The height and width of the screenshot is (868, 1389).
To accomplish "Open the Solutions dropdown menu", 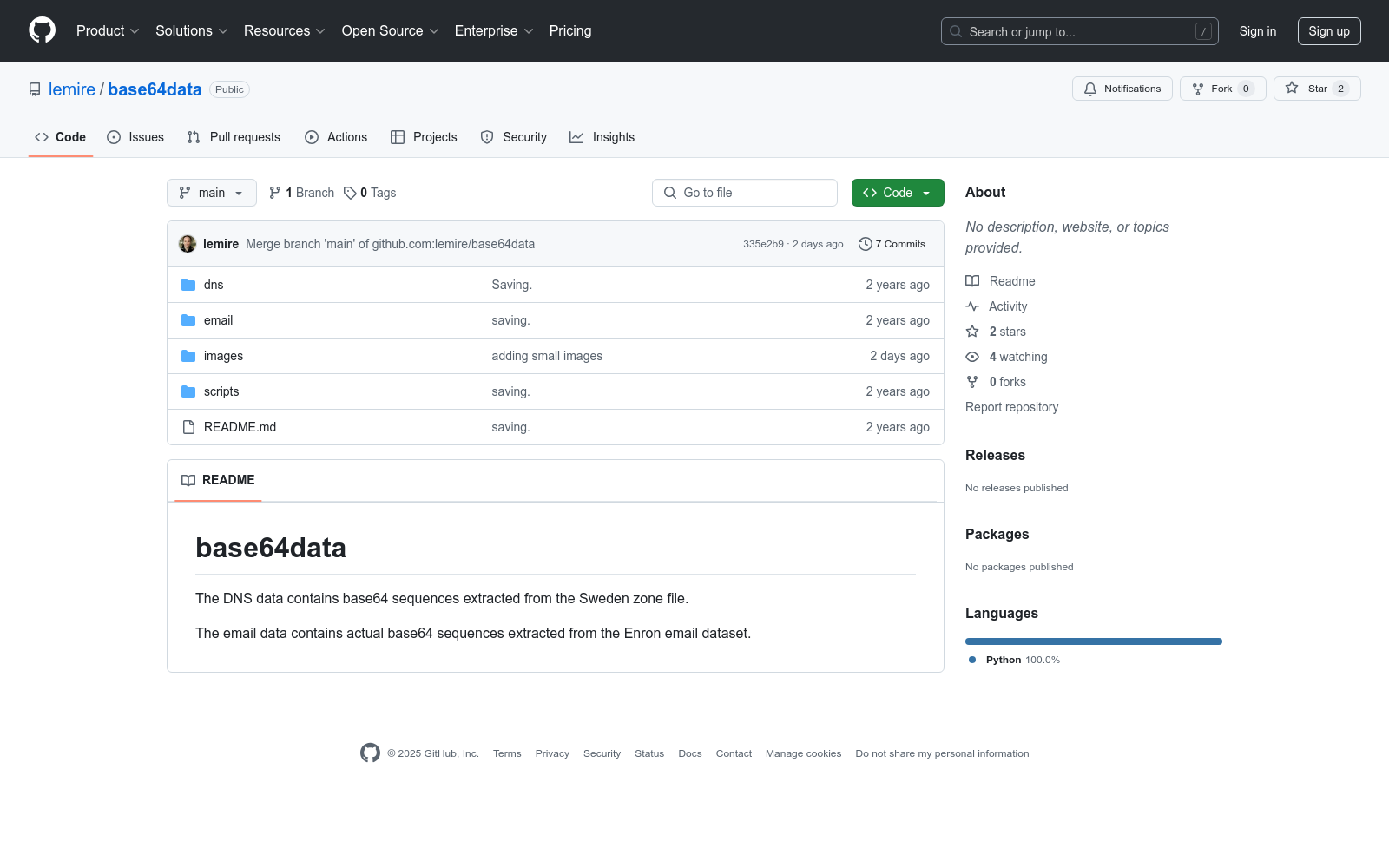I will click(x=192, y=31).
